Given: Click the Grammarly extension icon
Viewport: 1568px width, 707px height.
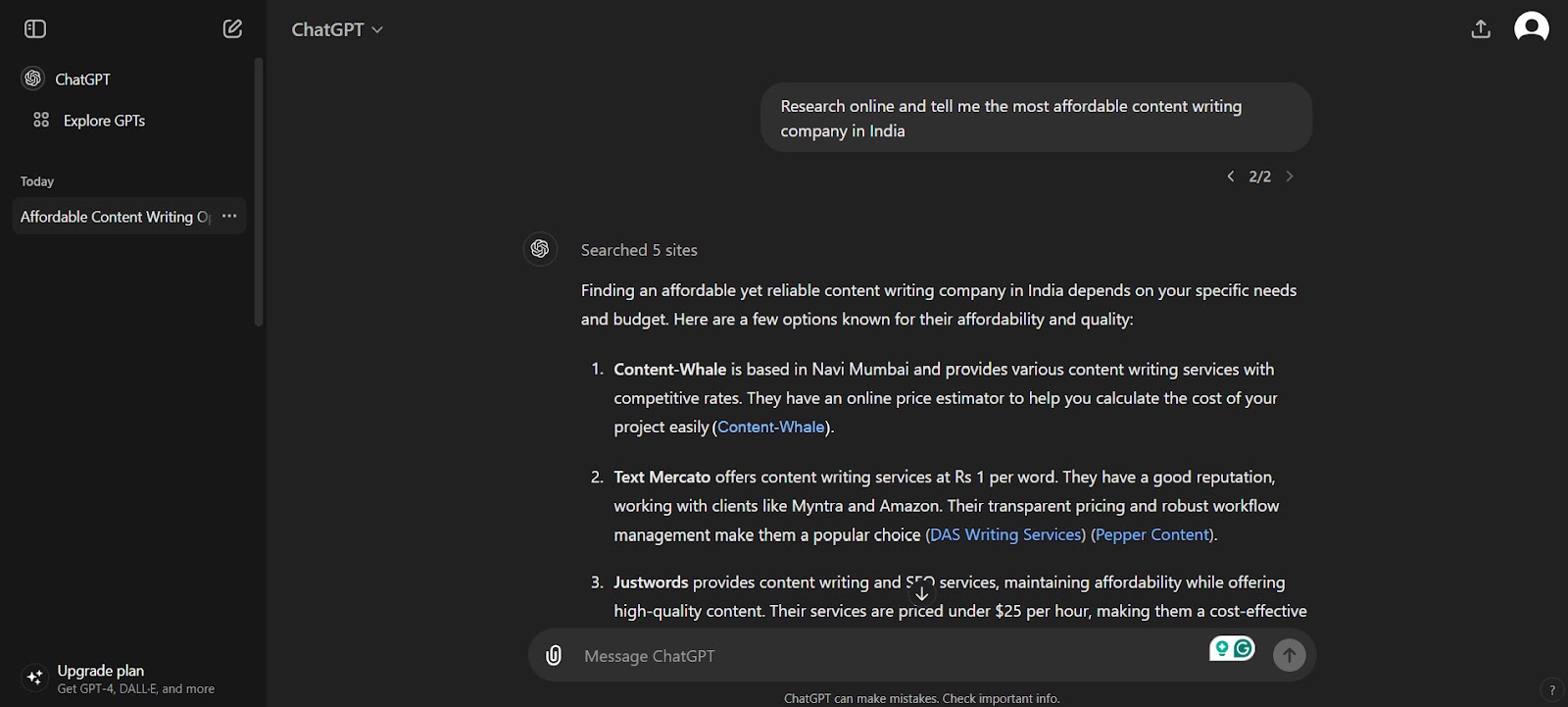Looking at the screenshot, I should coord(1245,648).
